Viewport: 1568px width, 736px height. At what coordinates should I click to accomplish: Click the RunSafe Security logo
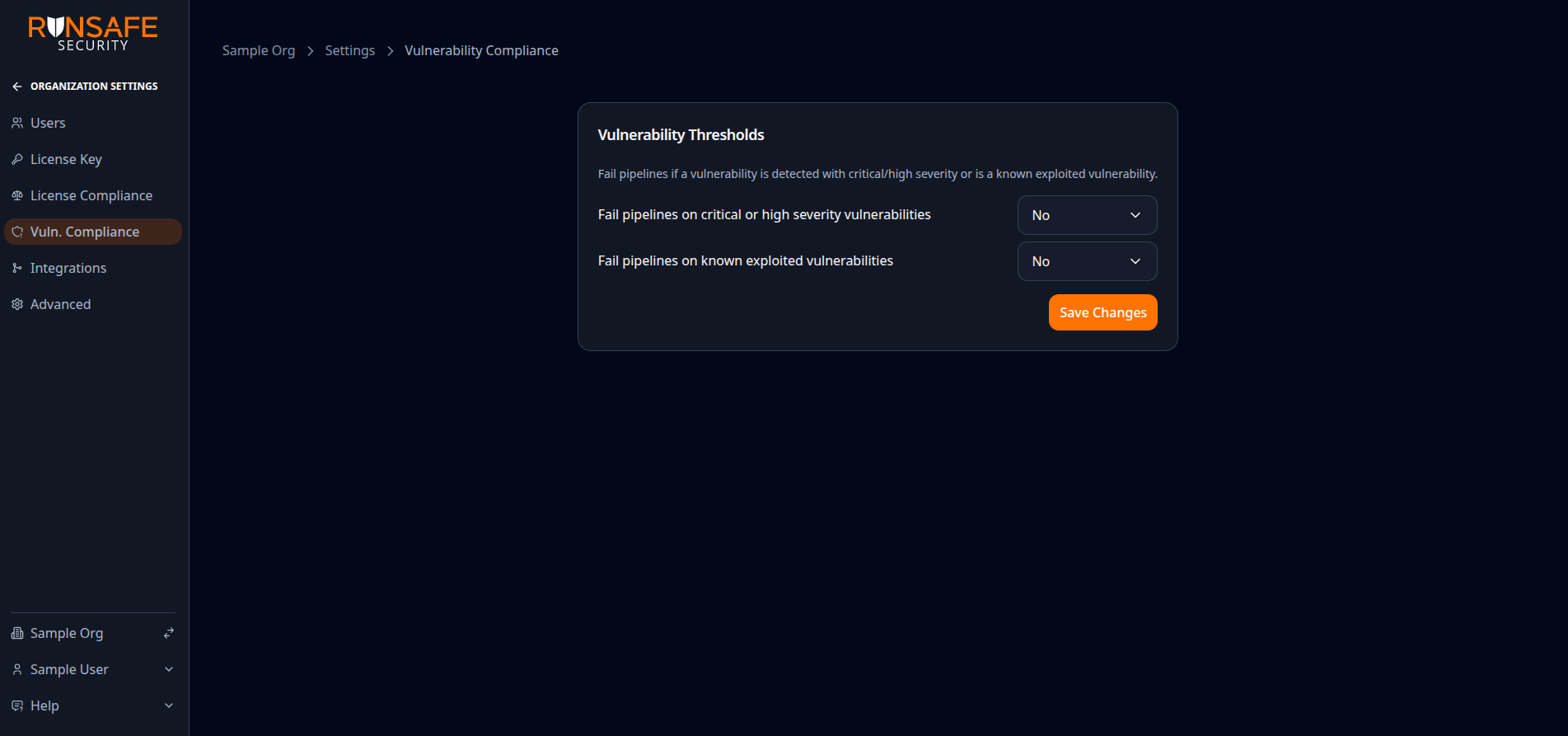point(91,32)
